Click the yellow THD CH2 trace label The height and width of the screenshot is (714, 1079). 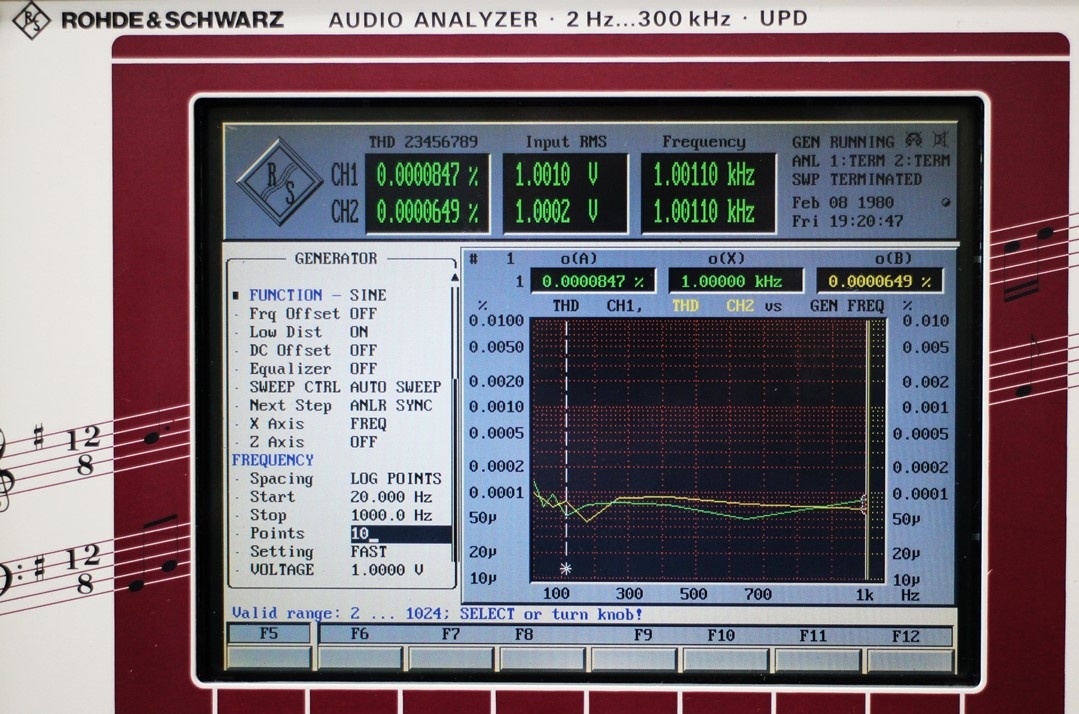pyautogui.click(x=713, y=306)
